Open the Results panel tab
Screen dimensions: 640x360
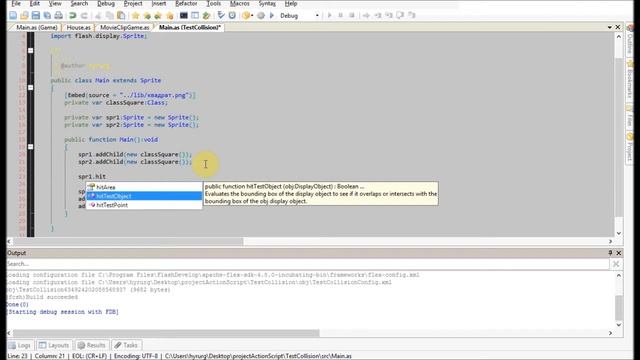click(x=92, y=345)
